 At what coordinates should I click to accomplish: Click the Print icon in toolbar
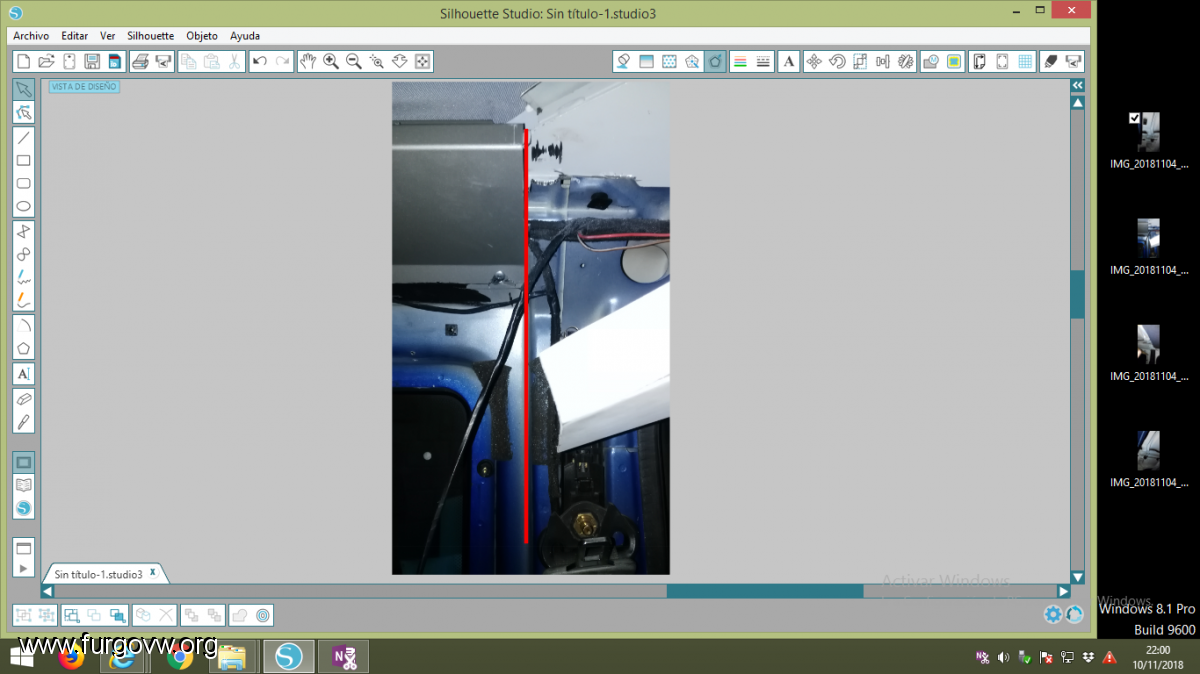coord(140,62)
